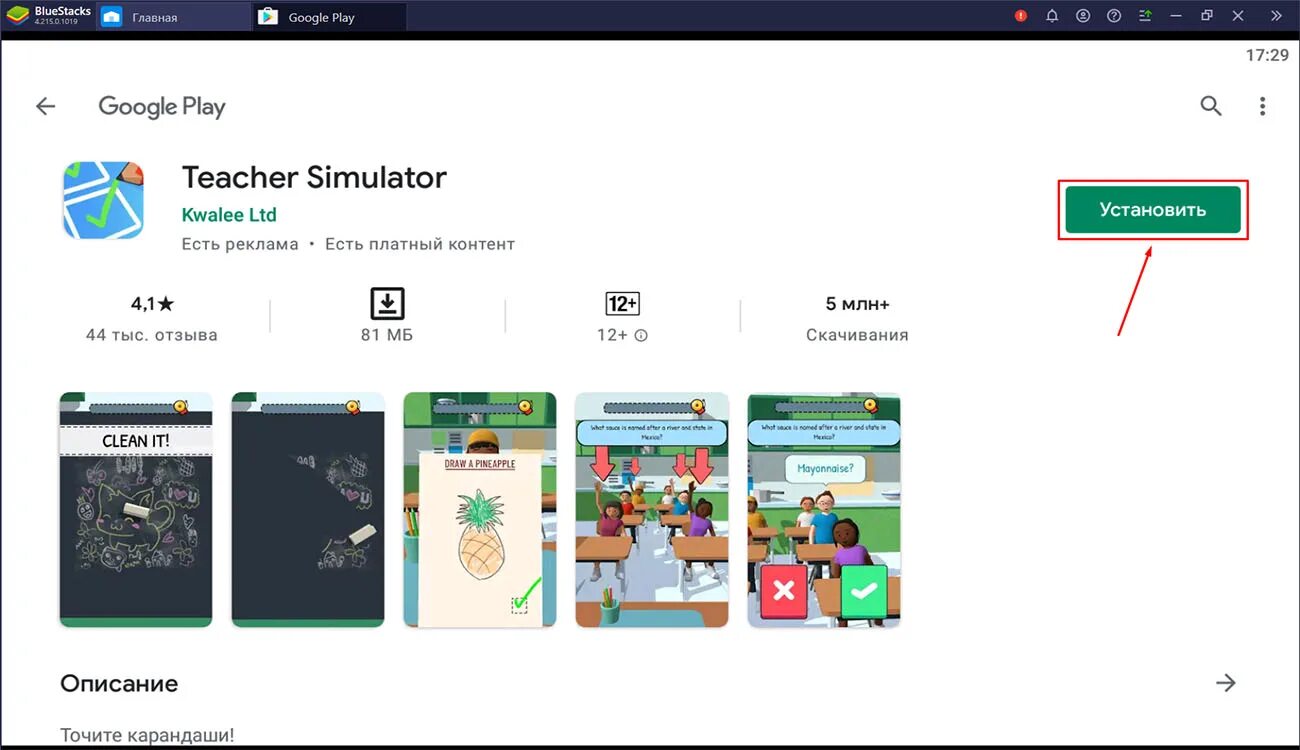
Task: Switch to the Главная tab
Action: click(172, 17)
